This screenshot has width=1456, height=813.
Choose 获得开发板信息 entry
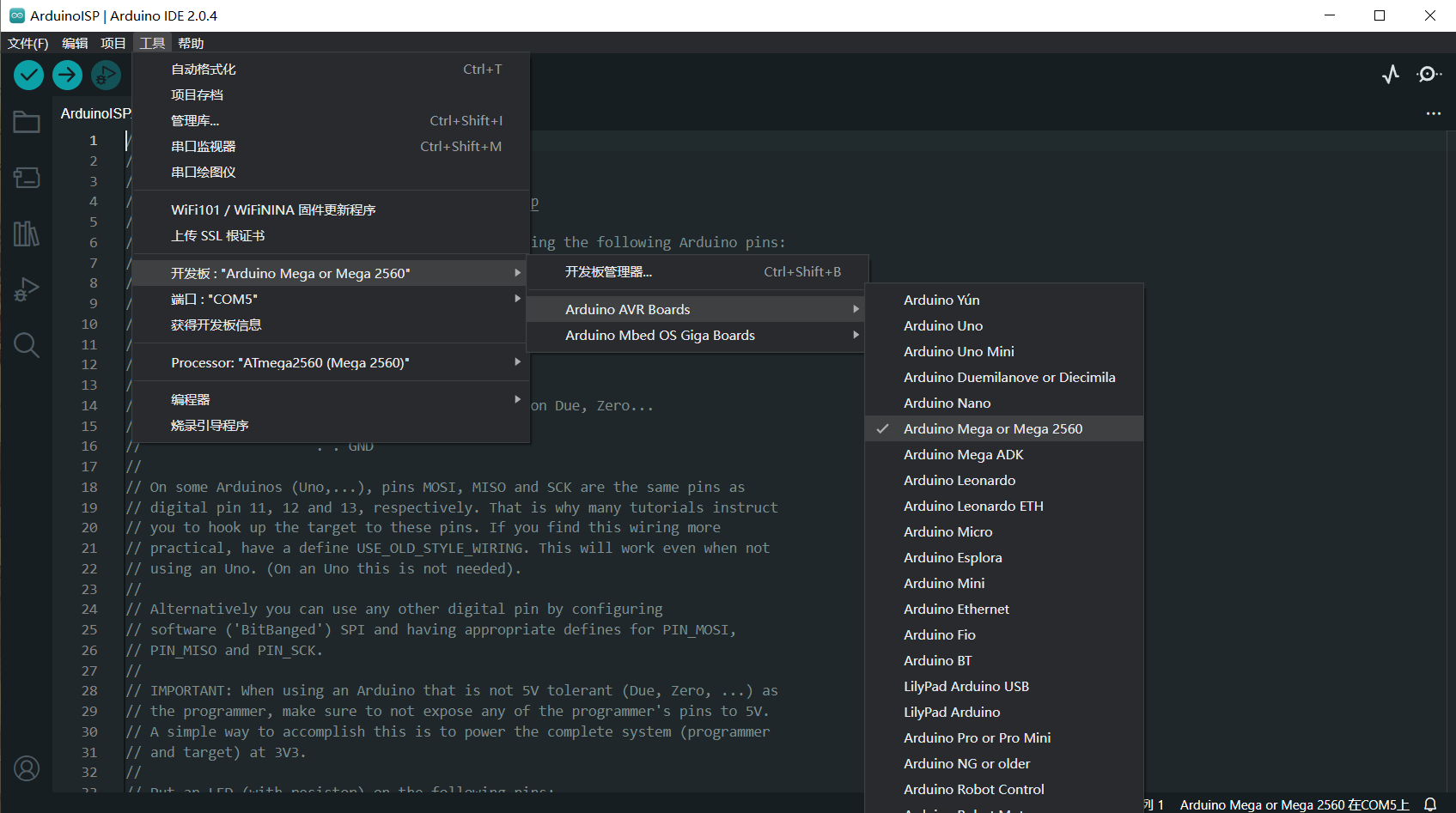click(x=331, y=325)
